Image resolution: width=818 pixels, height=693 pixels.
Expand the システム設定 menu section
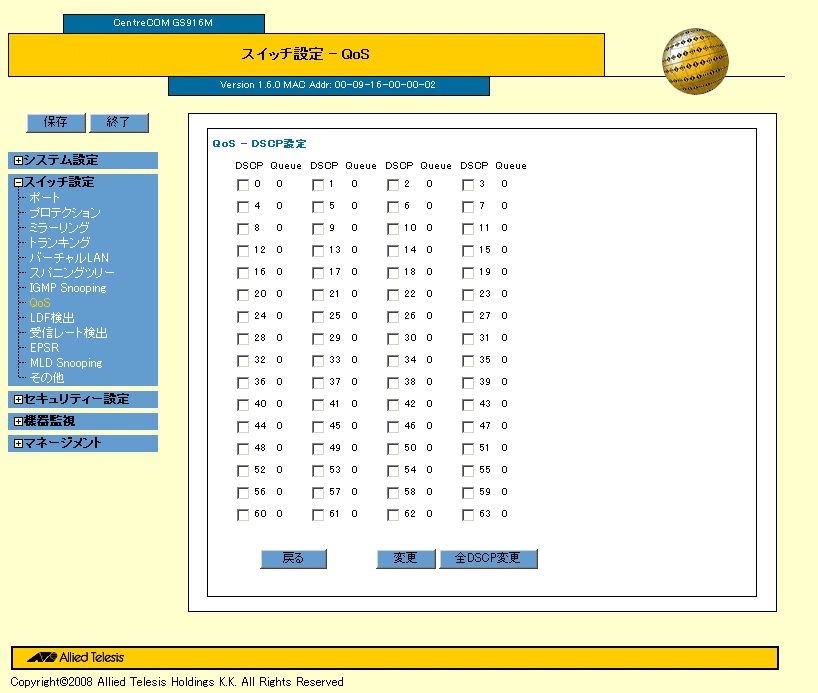click(18, 160)
